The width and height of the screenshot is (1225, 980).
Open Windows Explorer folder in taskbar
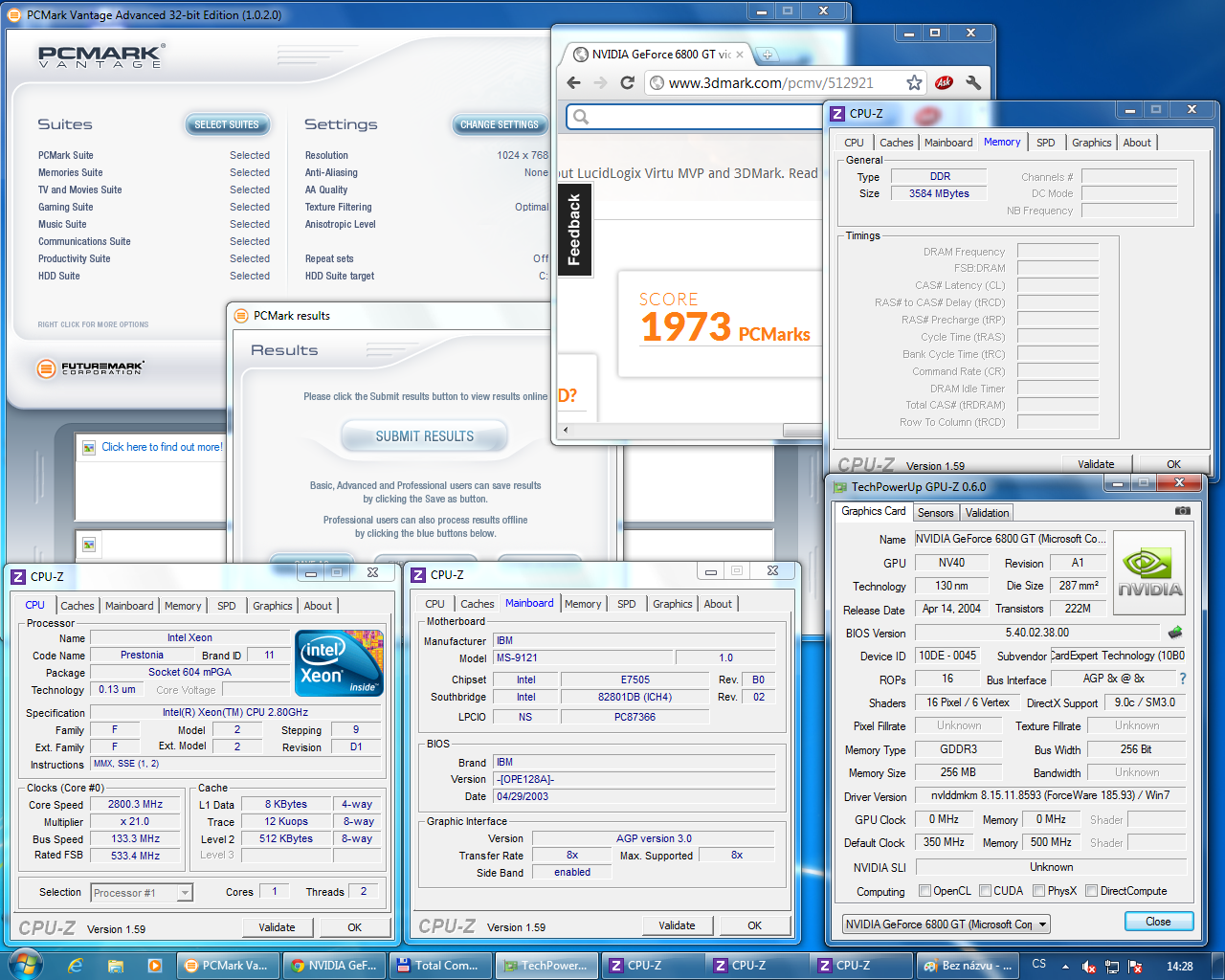(115, 966)
